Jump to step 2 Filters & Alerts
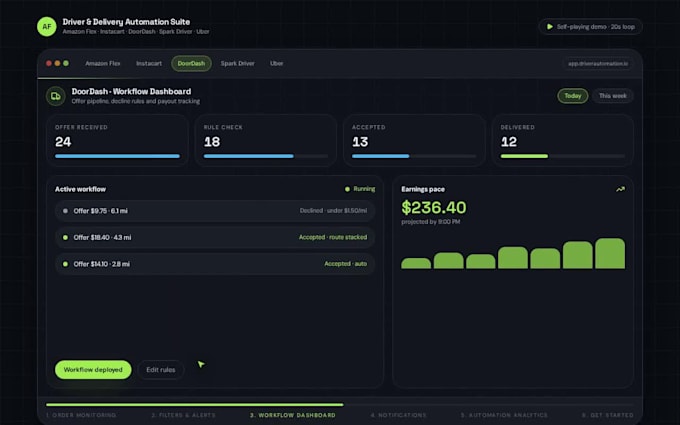This screenshot has height=425, width=680. coord(183,415)
